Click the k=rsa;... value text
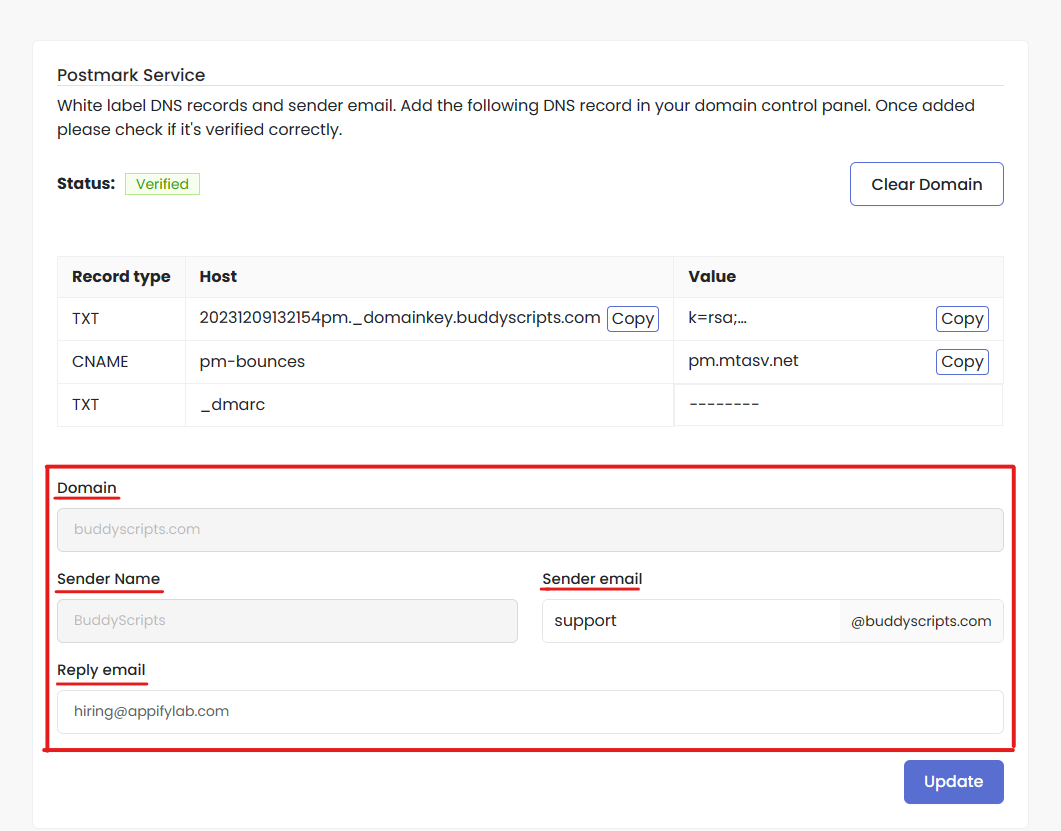Screen dimensions: 1061x831 (x=717, y=318)
